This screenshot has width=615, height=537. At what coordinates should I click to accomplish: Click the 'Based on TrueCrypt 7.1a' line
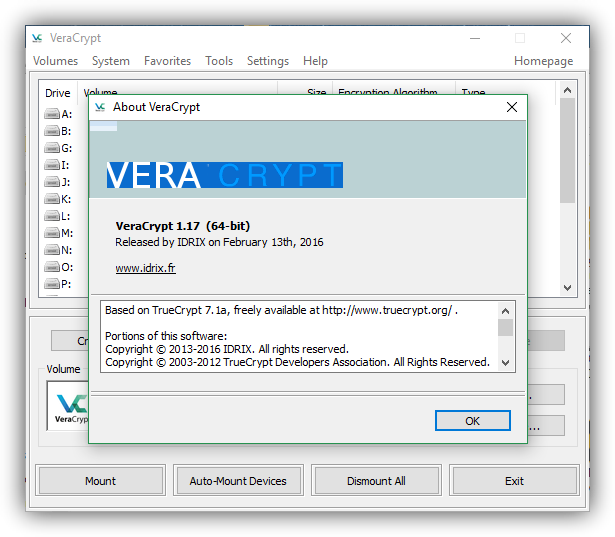(x=281, y=310)
